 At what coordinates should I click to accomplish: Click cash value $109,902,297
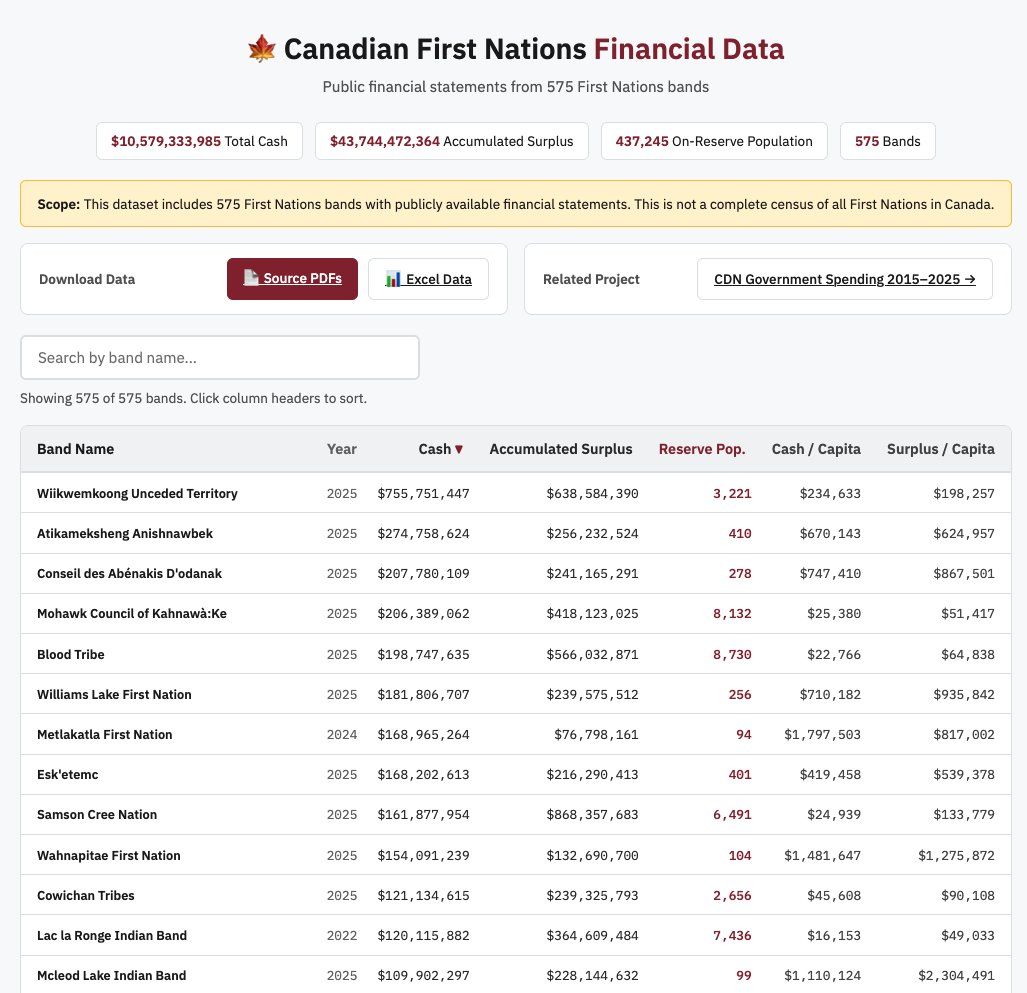(423, 976)
